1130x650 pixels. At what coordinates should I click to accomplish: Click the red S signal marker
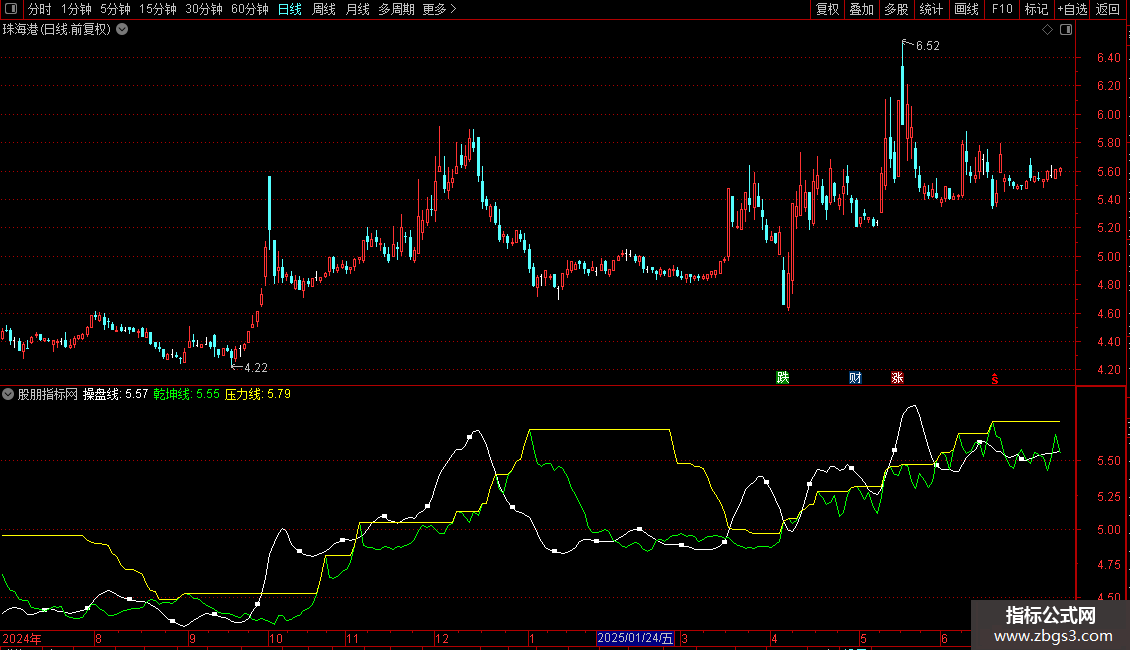click(x=995, y=379)
